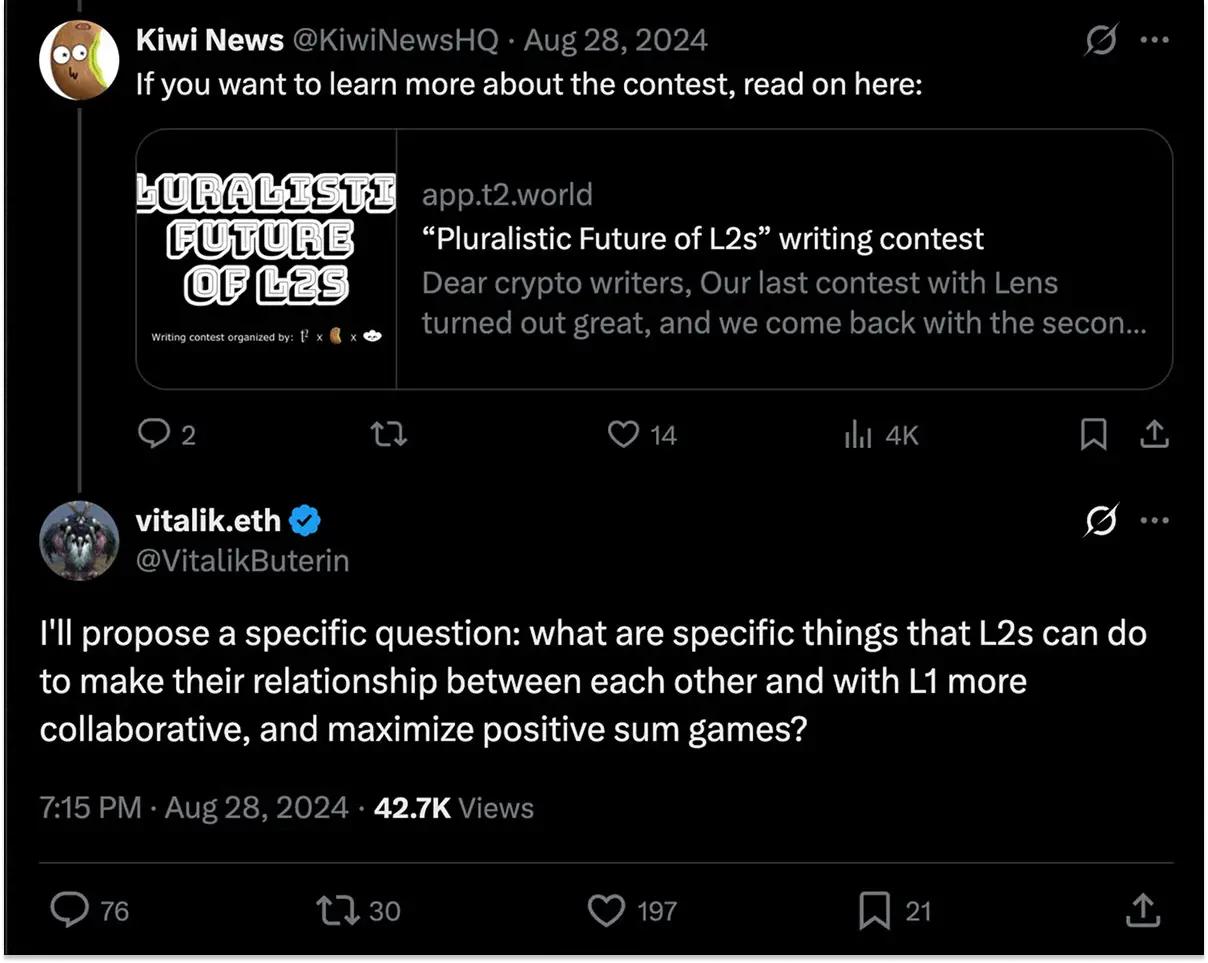Bookmark the Kiwi News tweet
This screenshot has width=1208, height=963.
pyautogui.click(x=1094, y=434)
